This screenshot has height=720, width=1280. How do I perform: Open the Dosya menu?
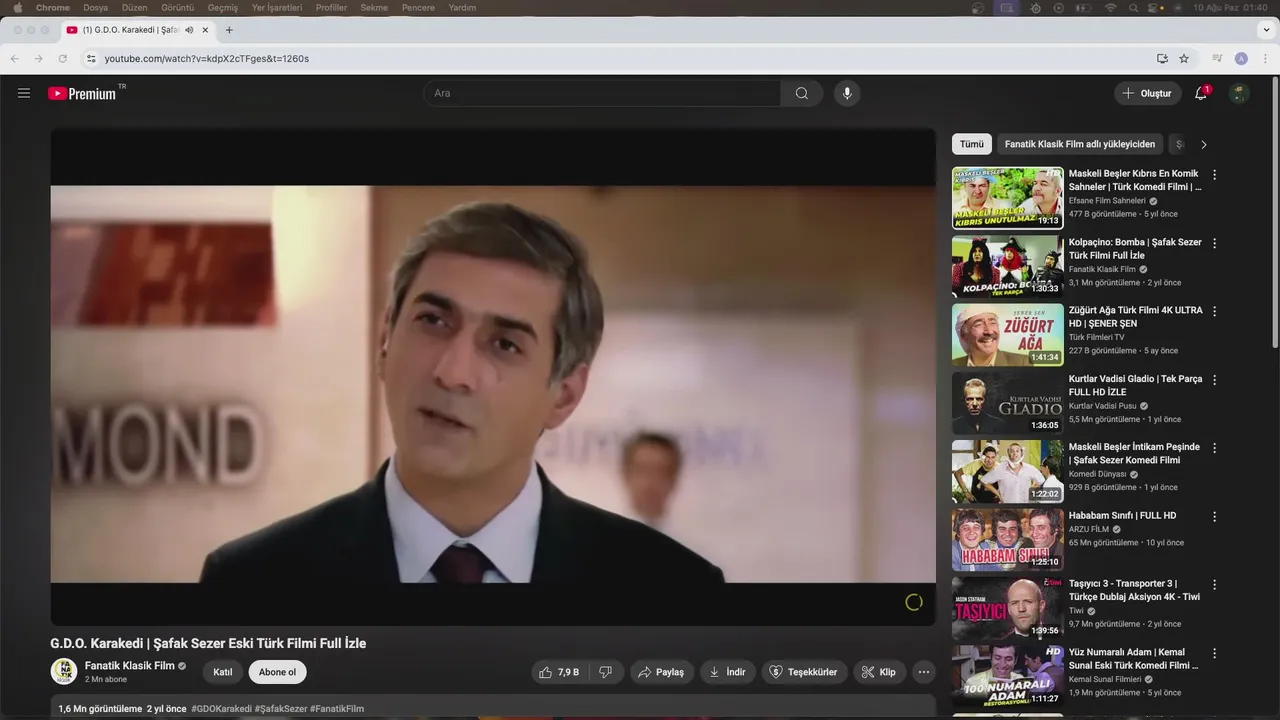[x=95, y=7]
